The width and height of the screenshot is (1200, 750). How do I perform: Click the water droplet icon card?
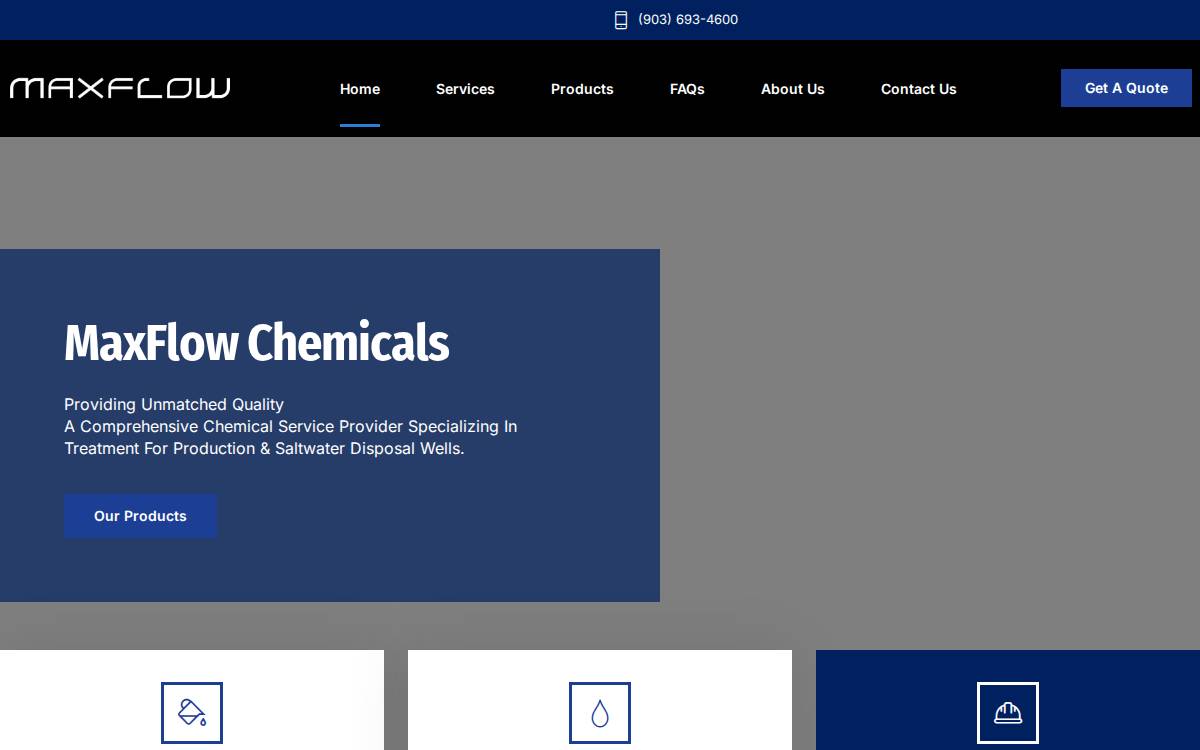[600, 700]
